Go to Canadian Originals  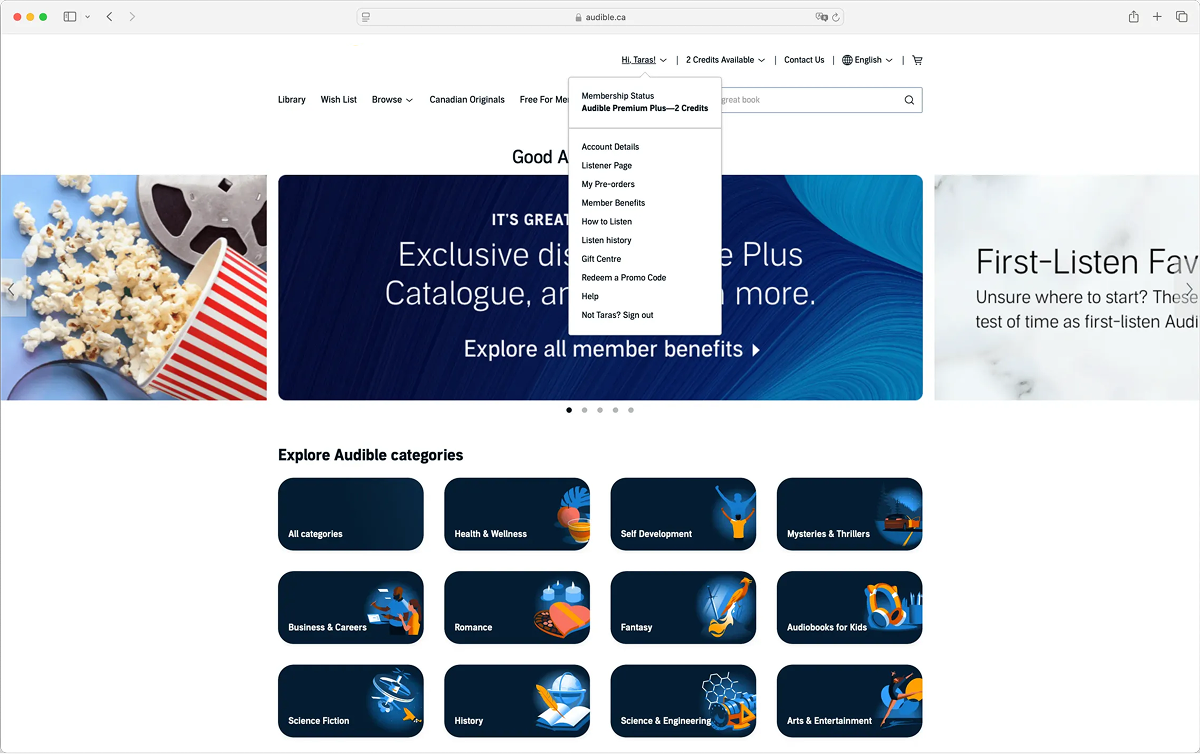pyautogui.click(x=467, y=100)
